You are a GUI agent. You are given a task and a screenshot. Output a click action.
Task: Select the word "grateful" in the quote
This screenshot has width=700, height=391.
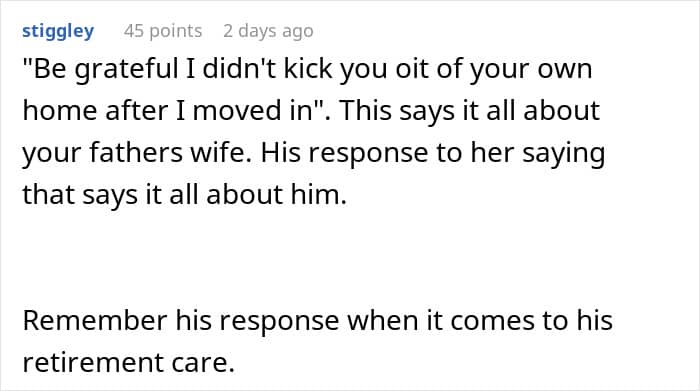(126, 70)
